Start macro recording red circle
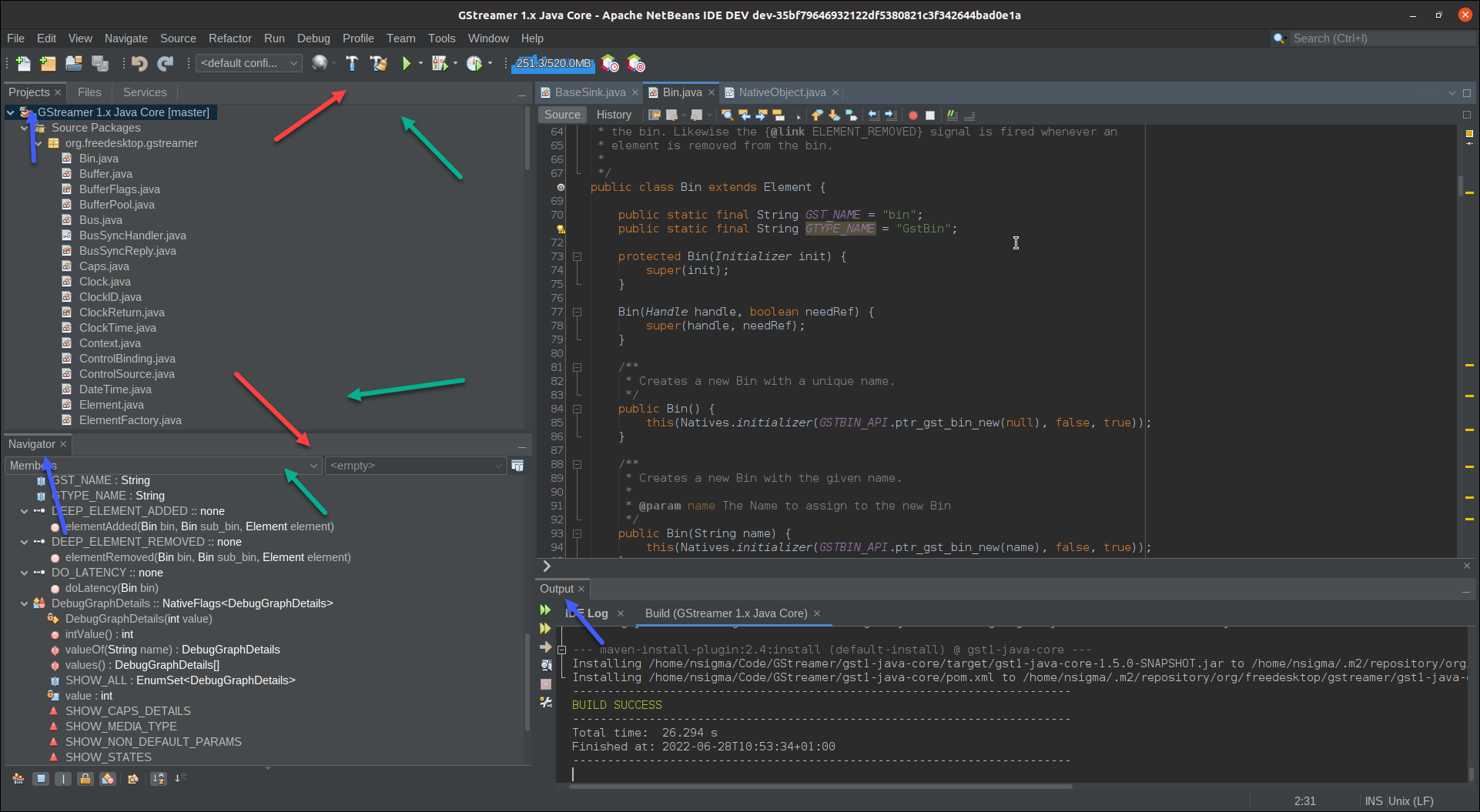Screen dimensions: 1480x812 tap(913, 115)
